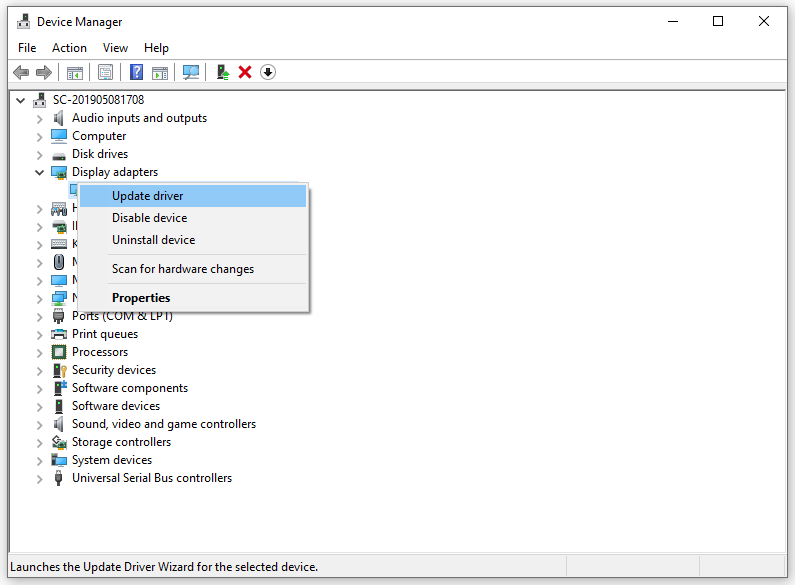Viewport: 795px width, 585px height.
Task: Click the Storage controllers icon
Action: [59, 443]
